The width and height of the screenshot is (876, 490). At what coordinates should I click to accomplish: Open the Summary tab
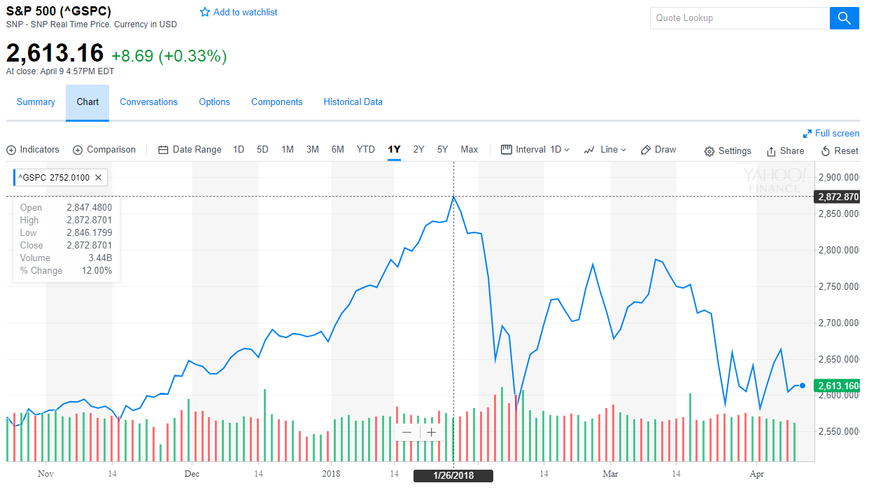tap(36, 102)
